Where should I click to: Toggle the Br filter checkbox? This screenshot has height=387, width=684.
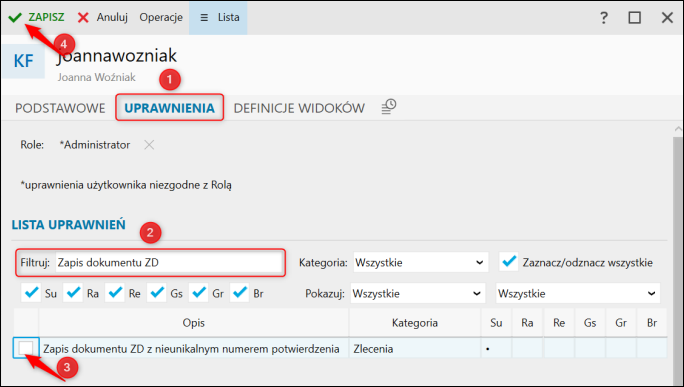pos(239,293)
